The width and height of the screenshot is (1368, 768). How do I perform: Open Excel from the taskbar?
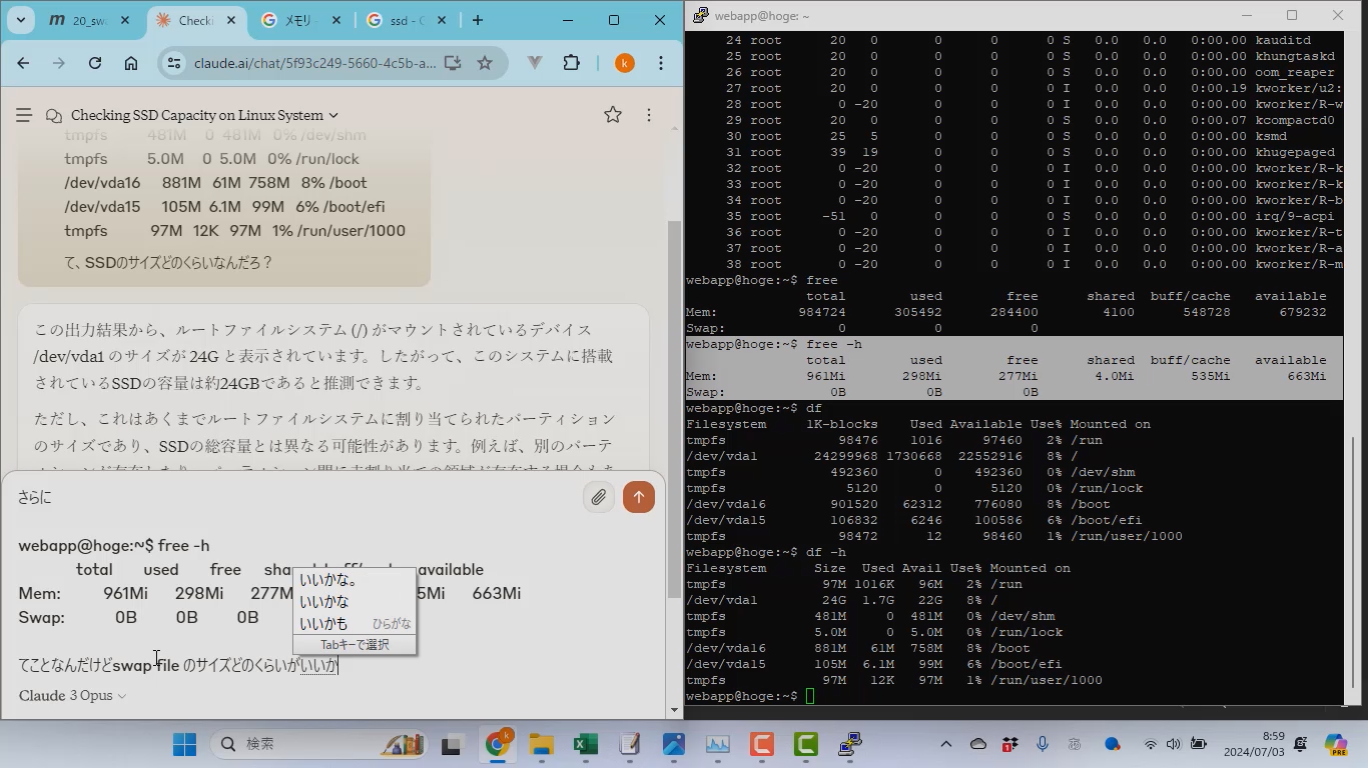585,744
